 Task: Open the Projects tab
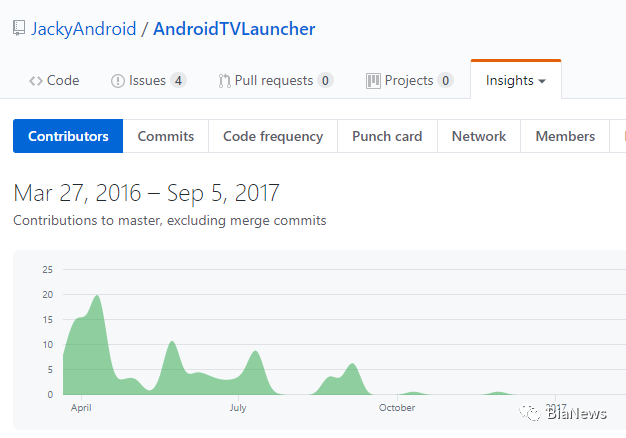409,81
